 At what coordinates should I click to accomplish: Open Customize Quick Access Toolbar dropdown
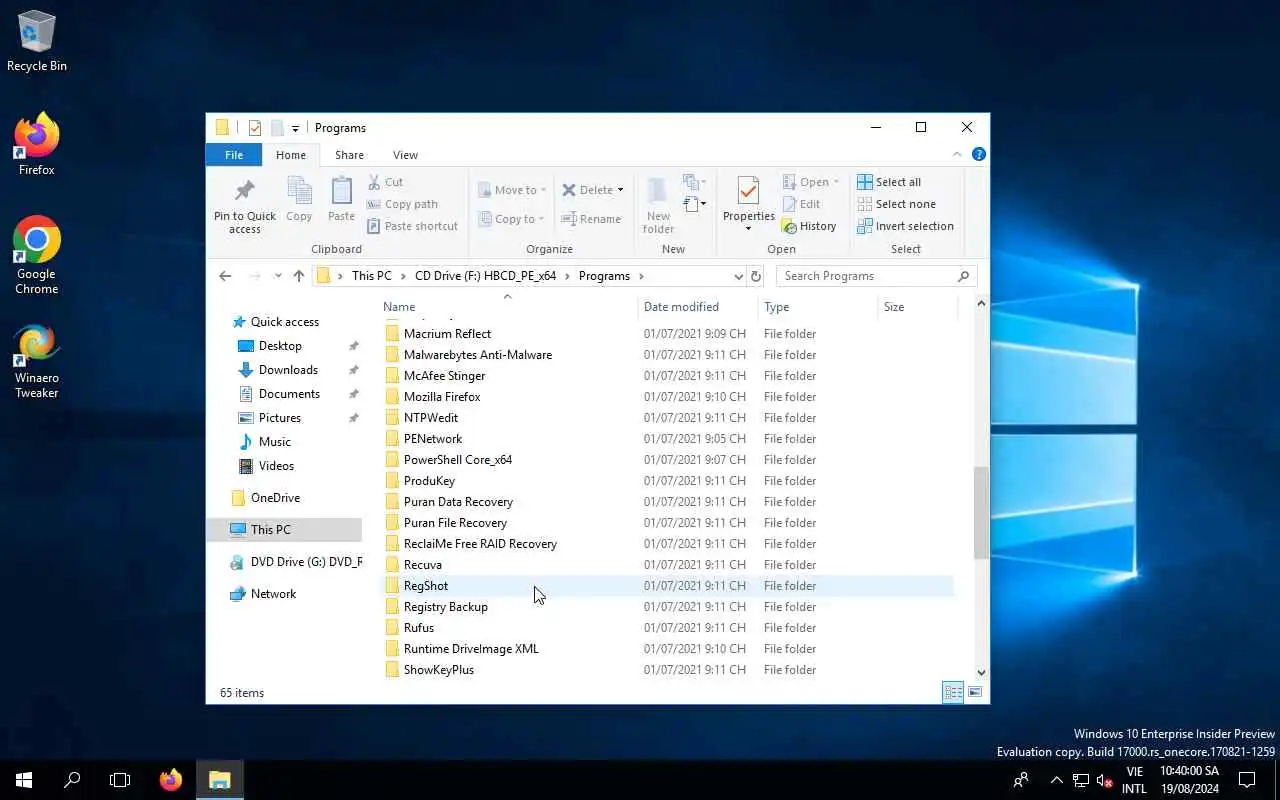[295, 128]
